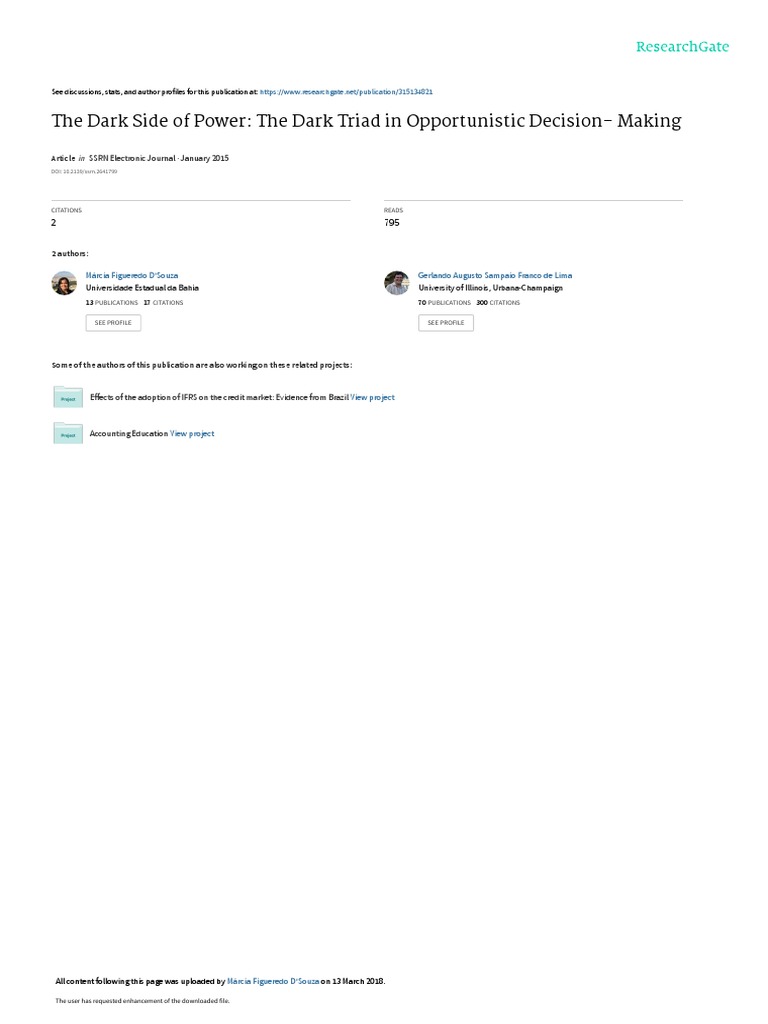Viewport: 768px width, 1024px height.
Task: Click the article title The Dark Side of Power
Action: point(366,121)
